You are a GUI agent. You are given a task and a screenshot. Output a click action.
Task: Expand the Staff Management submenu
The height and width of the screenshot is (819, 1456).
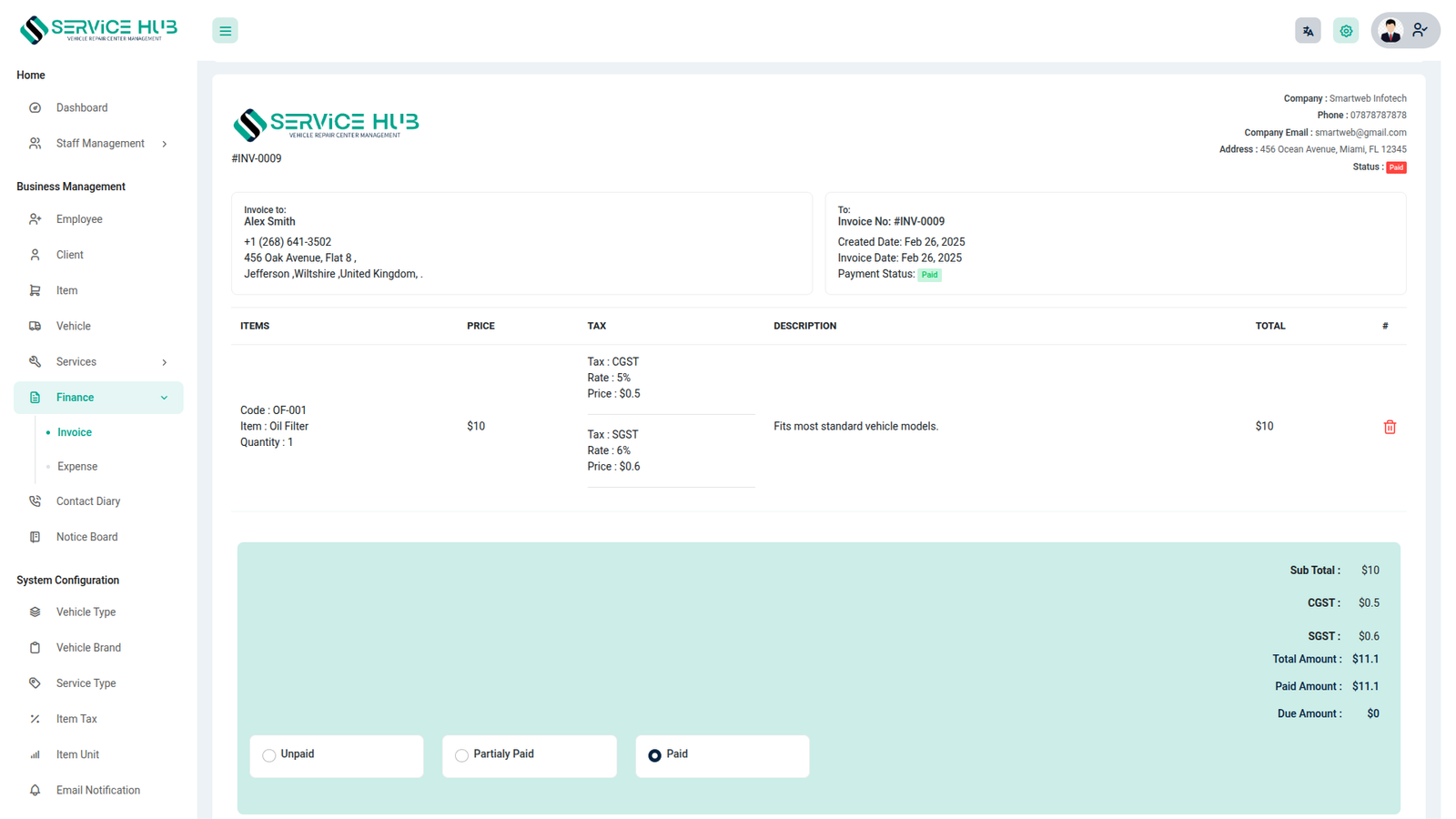[x=165, y=144]
